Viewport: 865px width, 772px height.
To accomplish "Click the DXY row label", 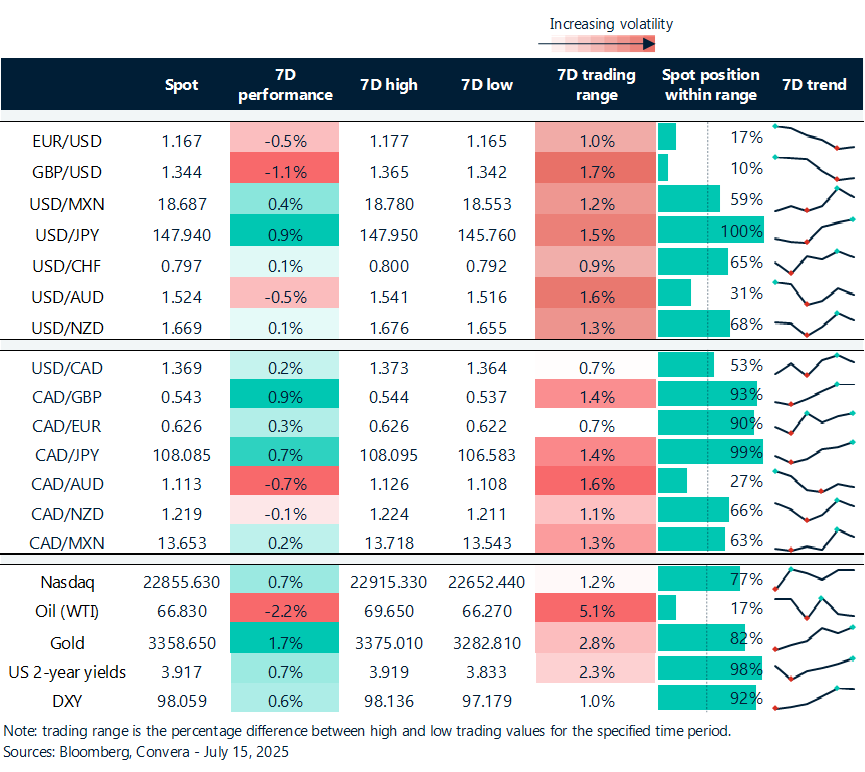I will tap(67, 701).
